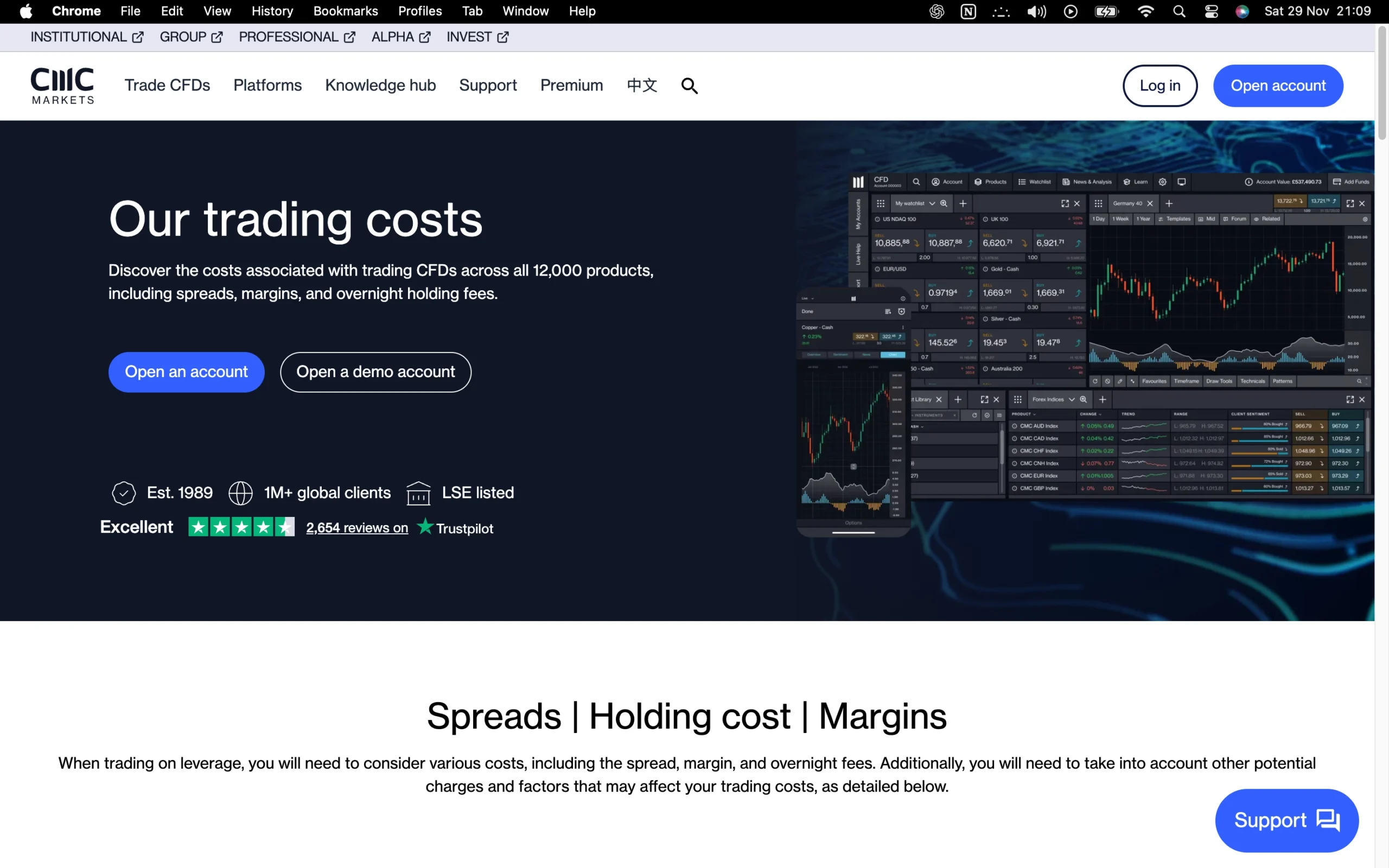Click Open a demo account
Image resolution: width=1389 pixels, height=868 pixels.
[x=375, y=372]
